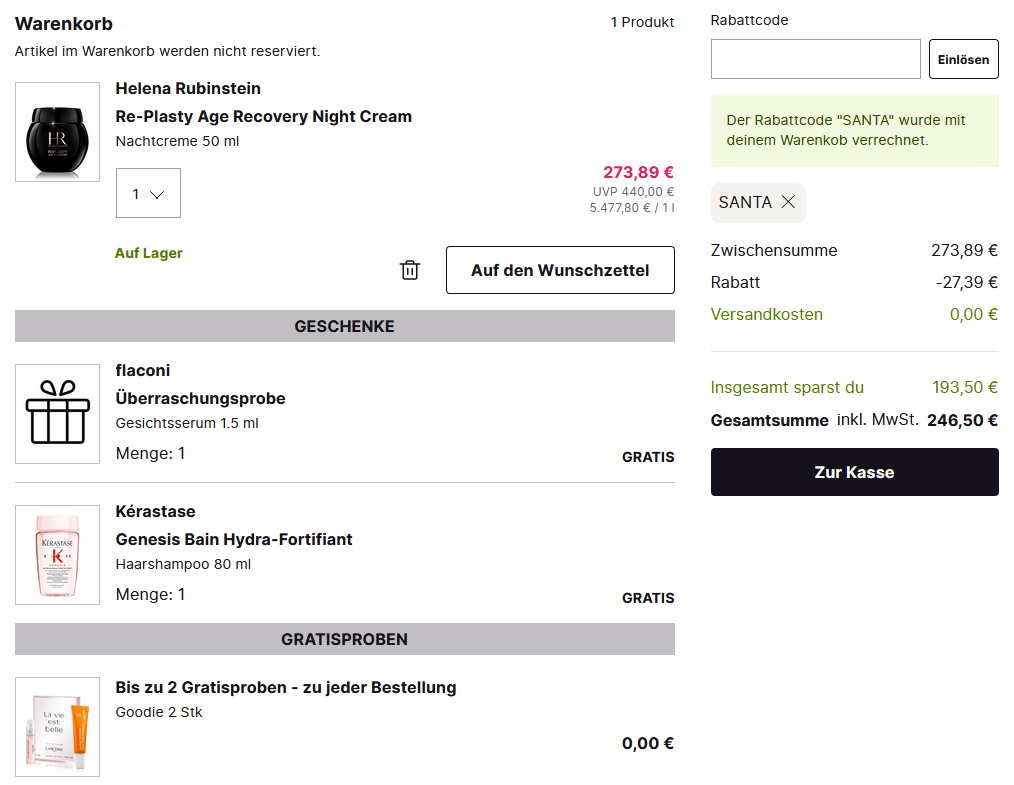
Task: Click the Einlösen button
Action: (x=963, y=59)
